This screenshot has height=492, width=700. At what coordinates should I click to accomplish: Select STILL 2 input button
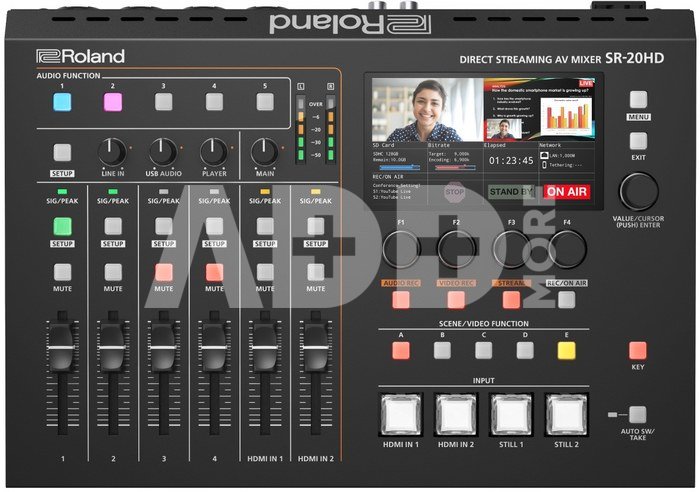(x=567, y=414)
